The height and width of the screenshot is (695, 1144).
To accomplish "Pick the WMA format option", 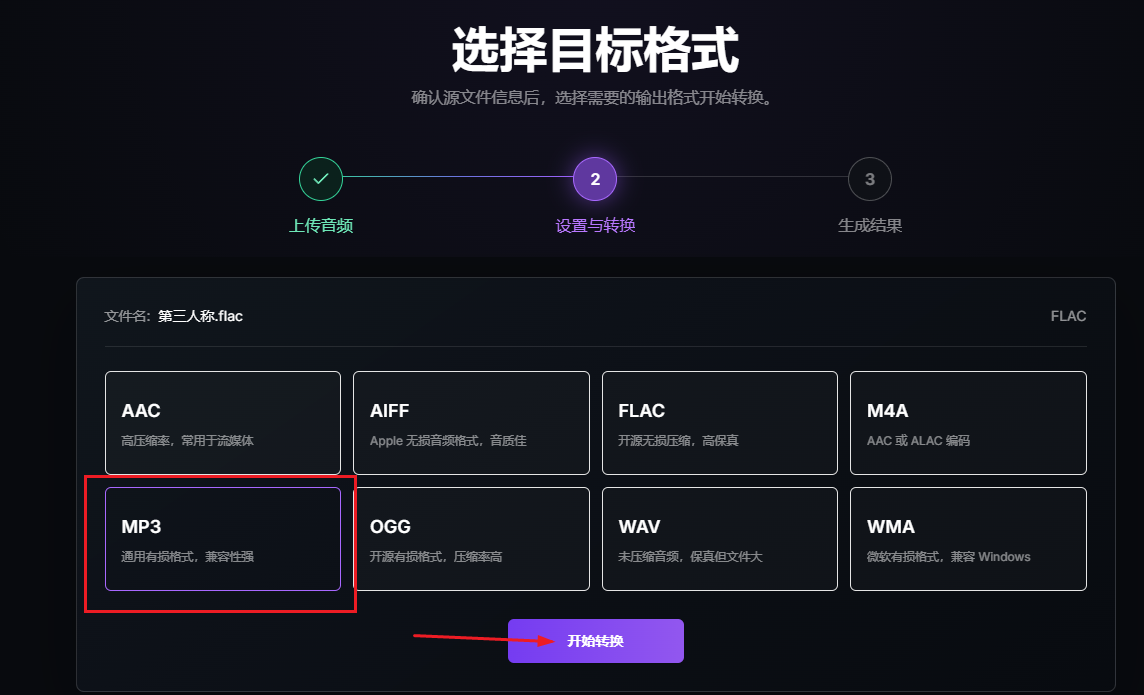I will pos(968,539).
